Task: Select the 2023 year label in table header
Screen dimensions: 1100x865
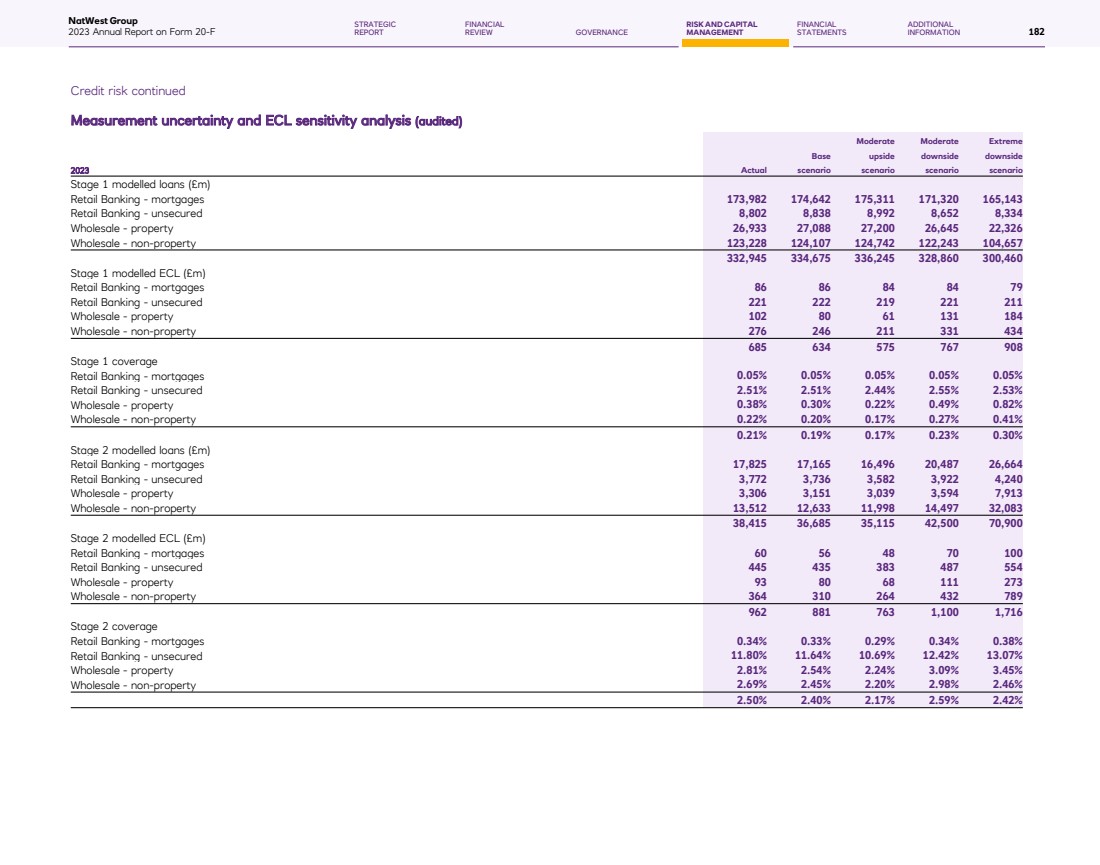Action: point(79,170)
